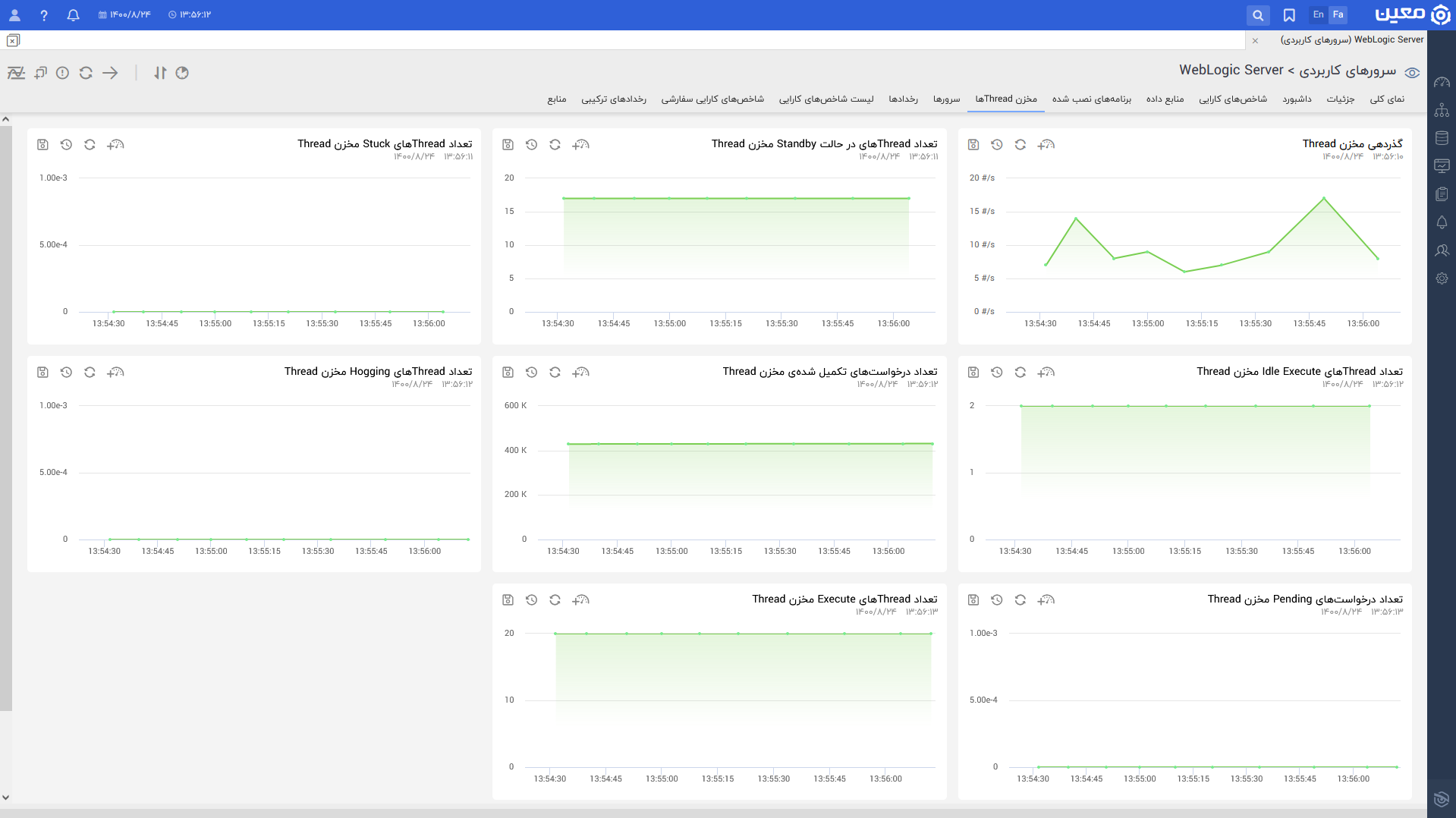Add the Pending requests chart to a dashboard
The width and height of the screenshot is (1456, 818).
tap(1046, 600)
